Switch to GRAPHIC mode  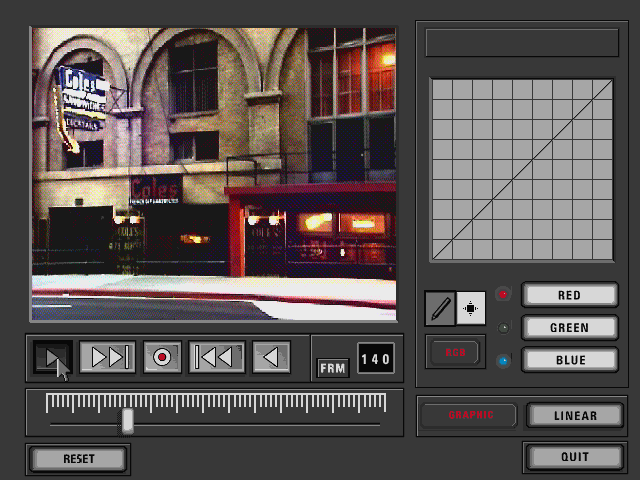tap(470, 415)
